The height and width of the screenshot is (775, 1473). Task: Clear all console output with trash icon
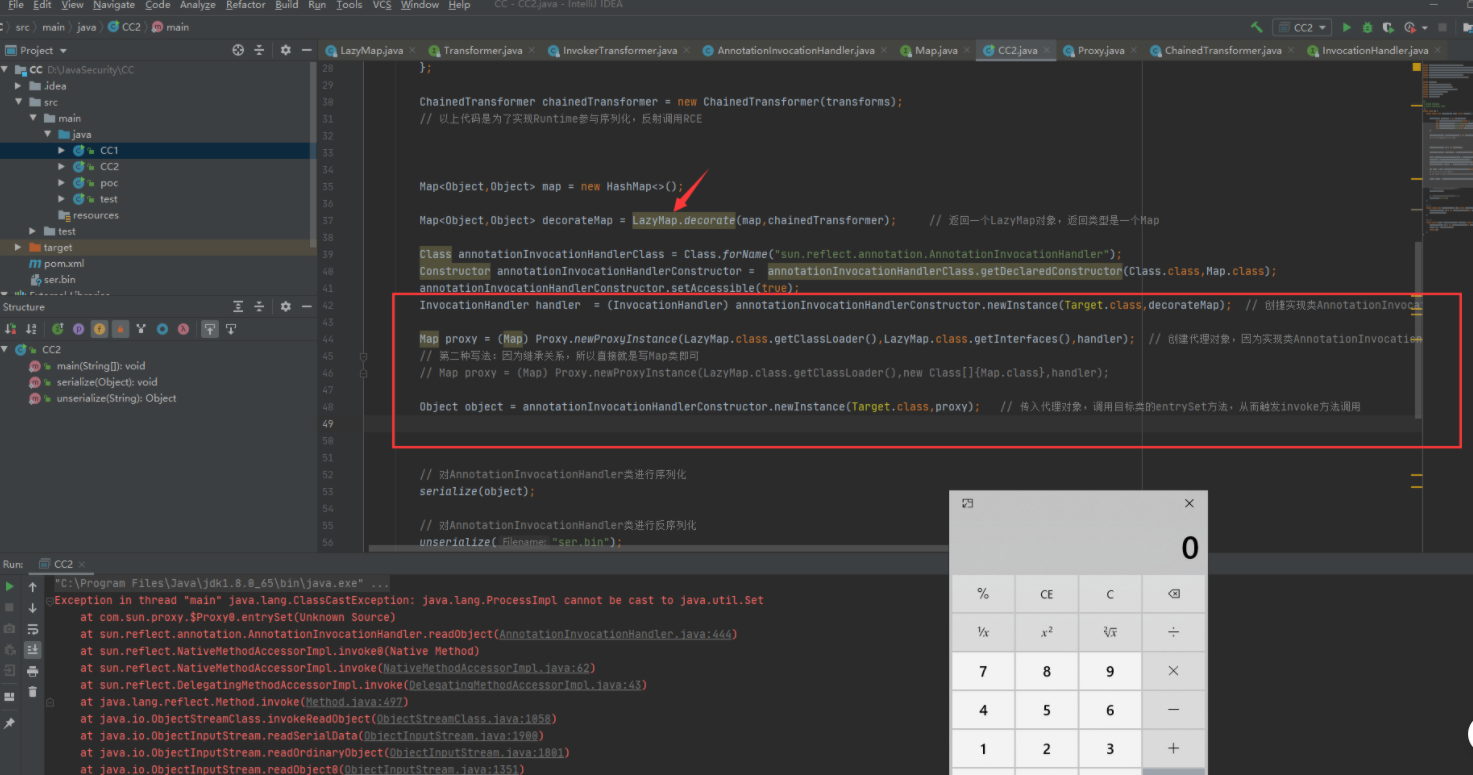coord(32,691)
